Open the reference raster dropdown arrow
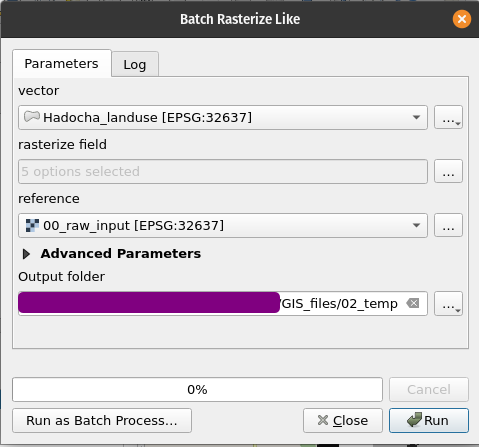 416,225
